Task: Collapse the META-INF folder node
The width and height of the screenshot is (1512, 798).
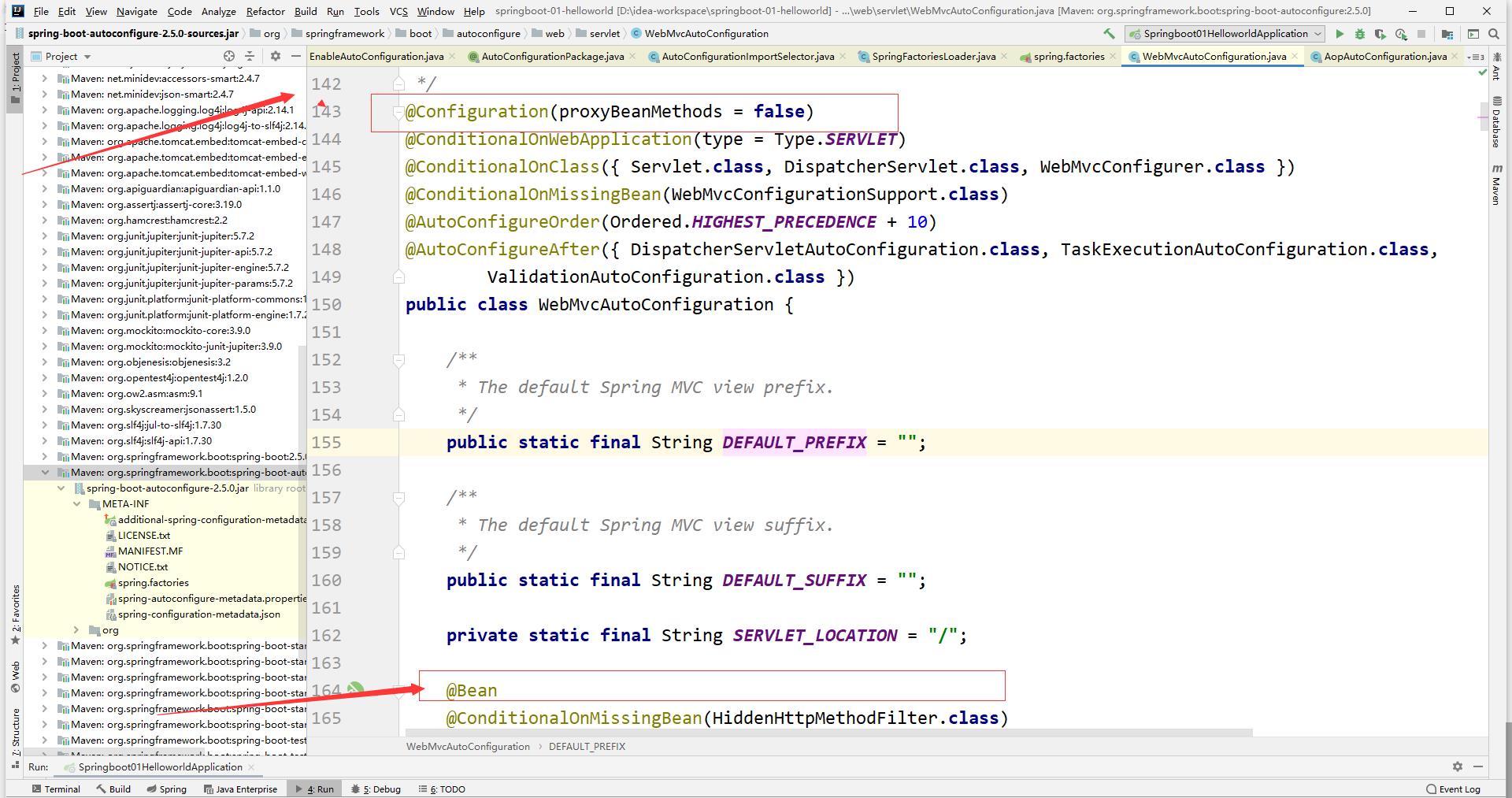Action: [x=76, y=503]
